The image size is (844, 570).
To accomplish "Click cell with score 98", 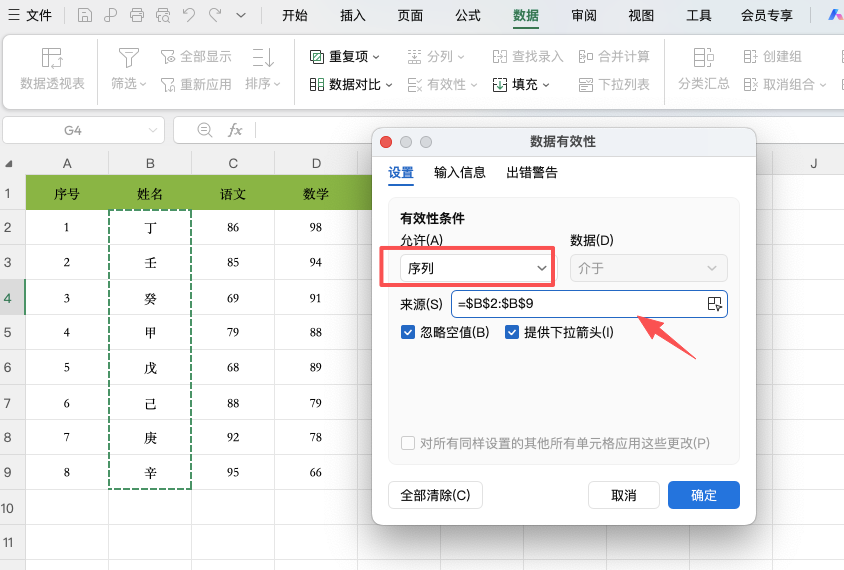I will [x=316, y=227].
